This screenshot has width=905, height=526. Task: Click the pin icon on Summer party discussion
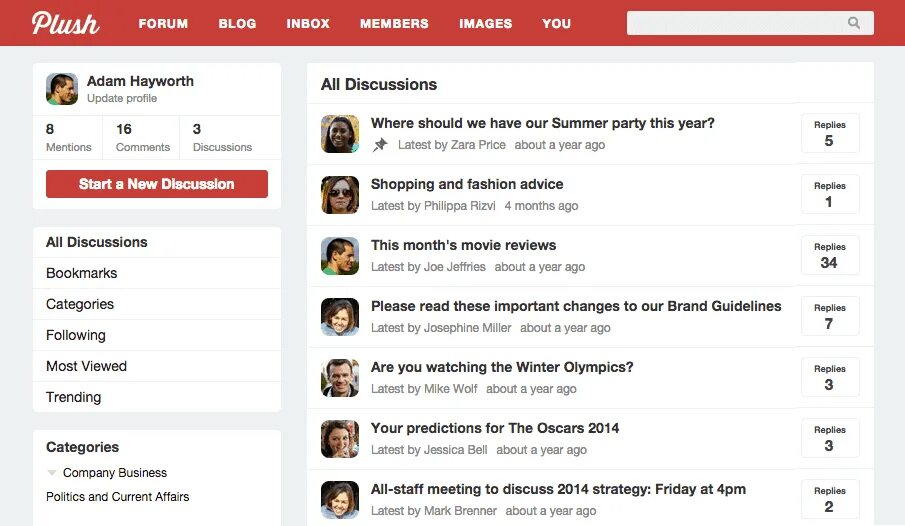click(380, 144)
